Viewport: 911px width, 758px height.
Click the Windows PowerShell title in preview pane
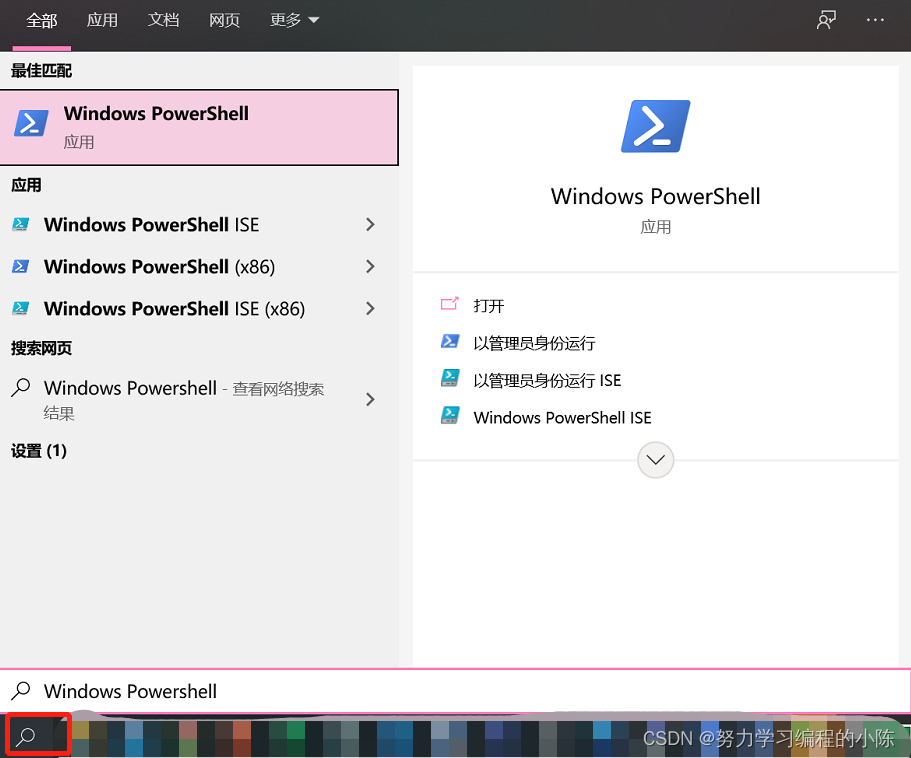tap(655, 196)
